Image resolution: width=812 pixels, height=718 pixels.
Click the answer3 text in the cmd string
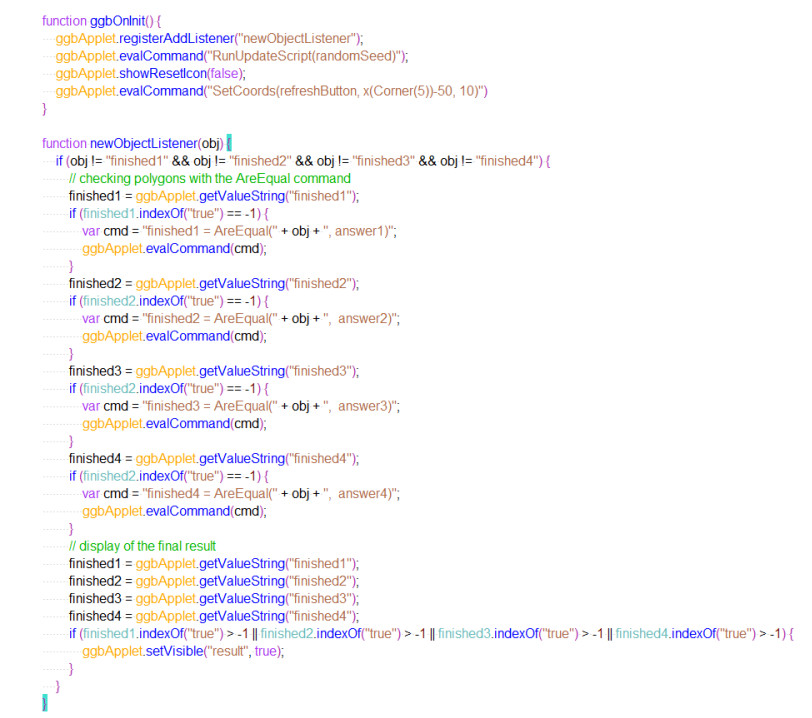tap(370, 406)
